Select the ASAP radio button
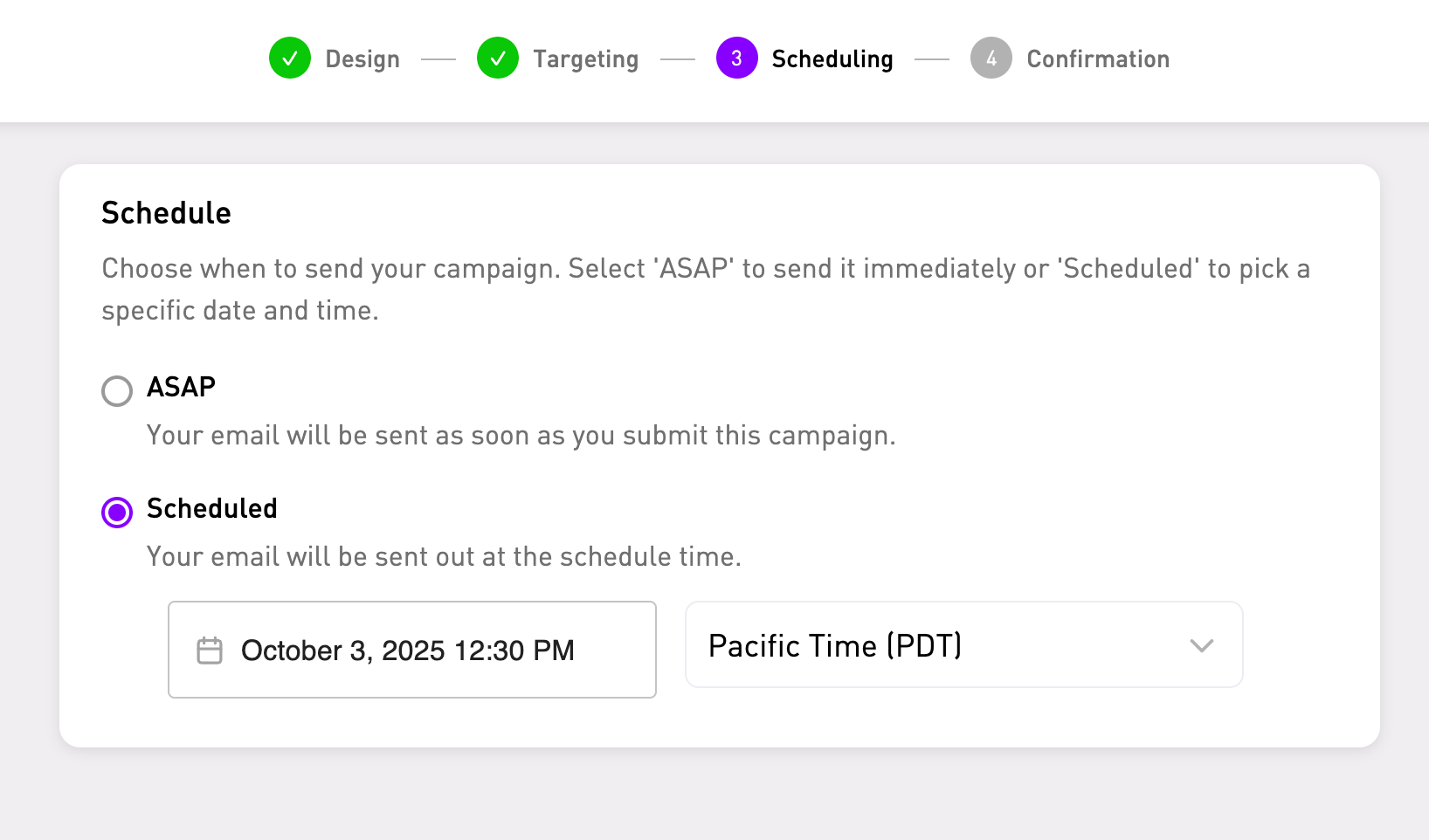This screenshot has width=1429, height=840. coord(117,391)
